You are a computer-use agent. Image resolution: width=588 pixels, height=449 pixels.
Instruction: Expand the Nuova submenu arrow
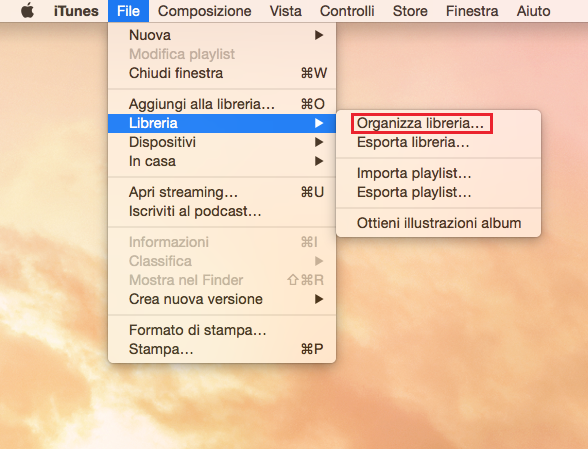point(319,35)
